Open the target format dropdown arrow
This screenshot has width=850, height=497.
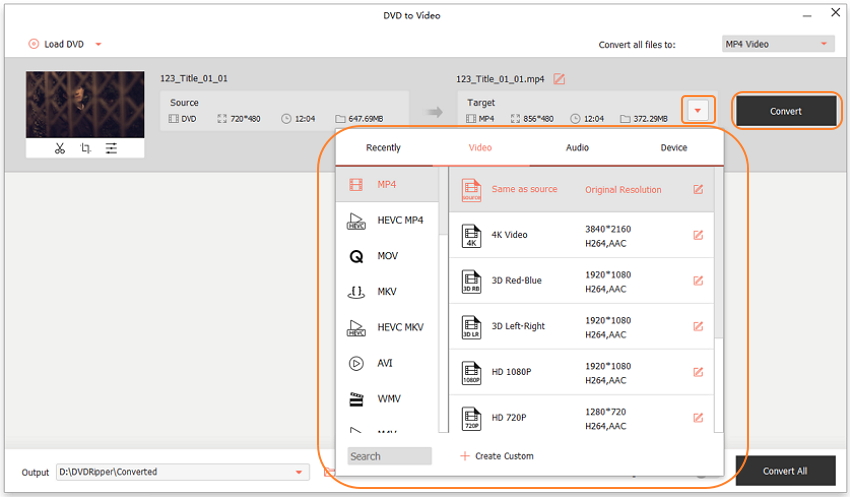pos(698,110)
